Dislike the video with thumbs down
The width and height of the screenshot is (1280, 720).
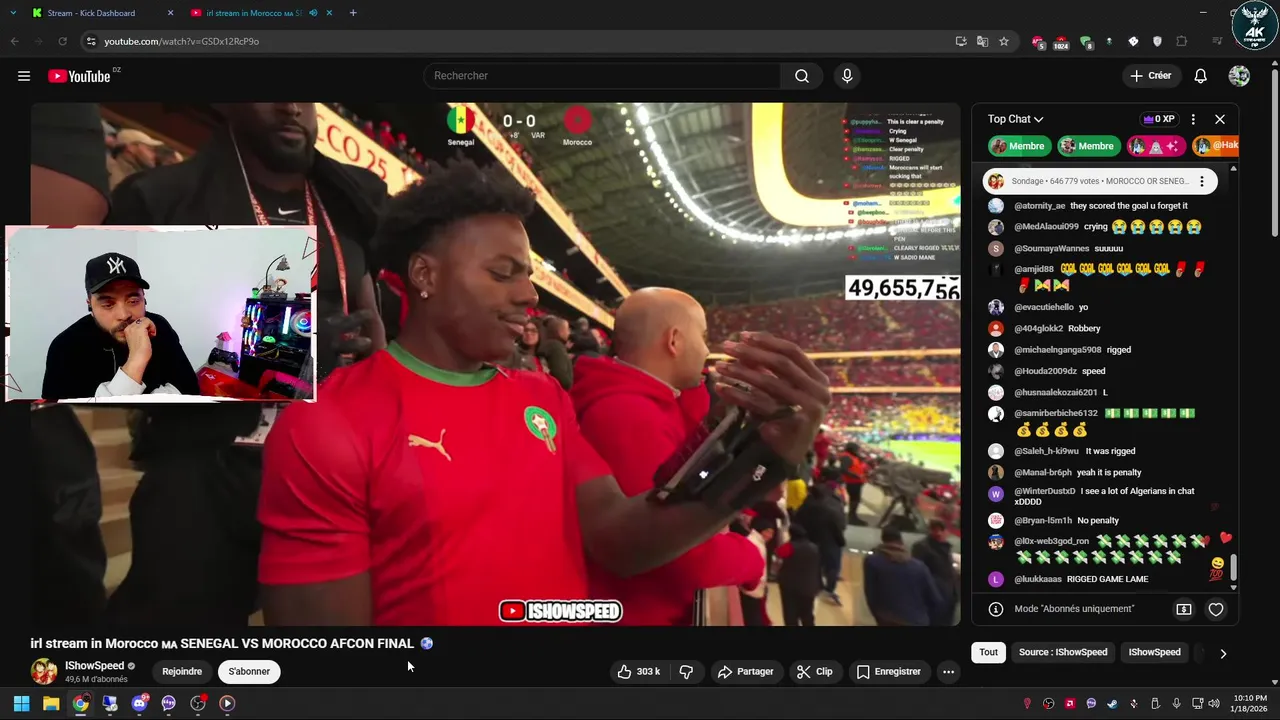pyautogui.click(x=686, y=672)
